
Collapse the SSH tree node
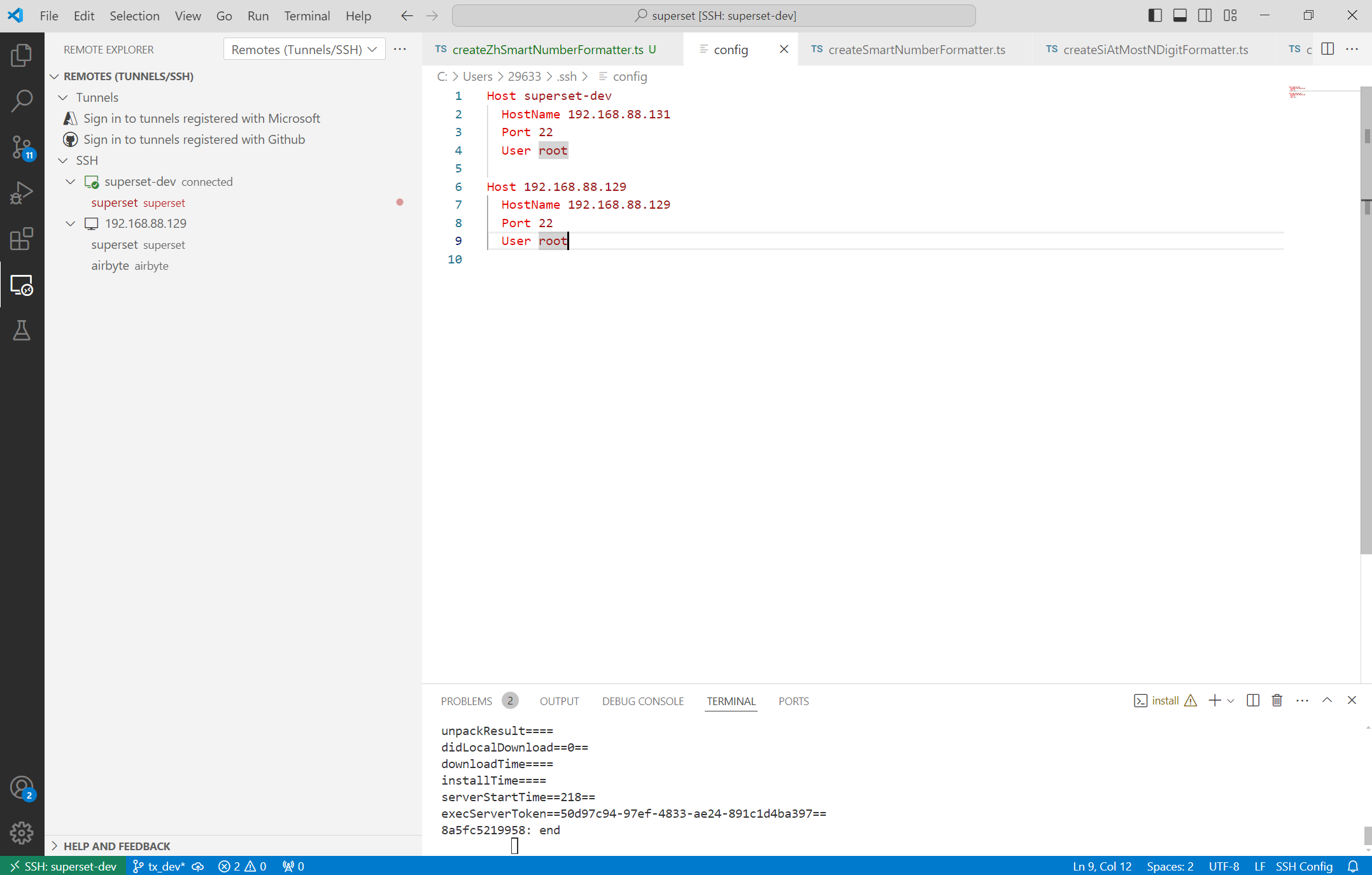pyautogui.click(x=63, y=160)
